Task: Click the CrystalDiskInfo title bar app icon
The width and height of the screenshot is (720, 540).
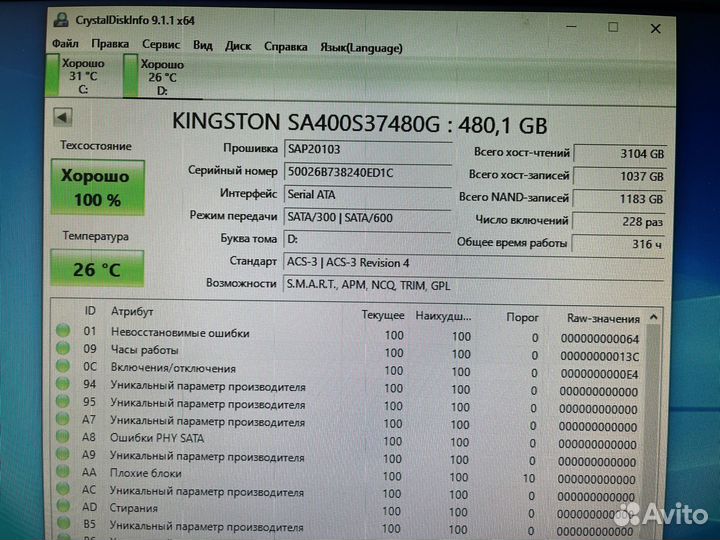Action: 61,20
